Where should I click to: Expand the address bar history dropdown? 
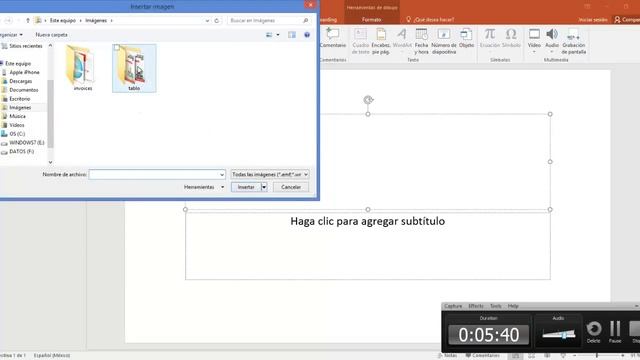tap(207, 20)
